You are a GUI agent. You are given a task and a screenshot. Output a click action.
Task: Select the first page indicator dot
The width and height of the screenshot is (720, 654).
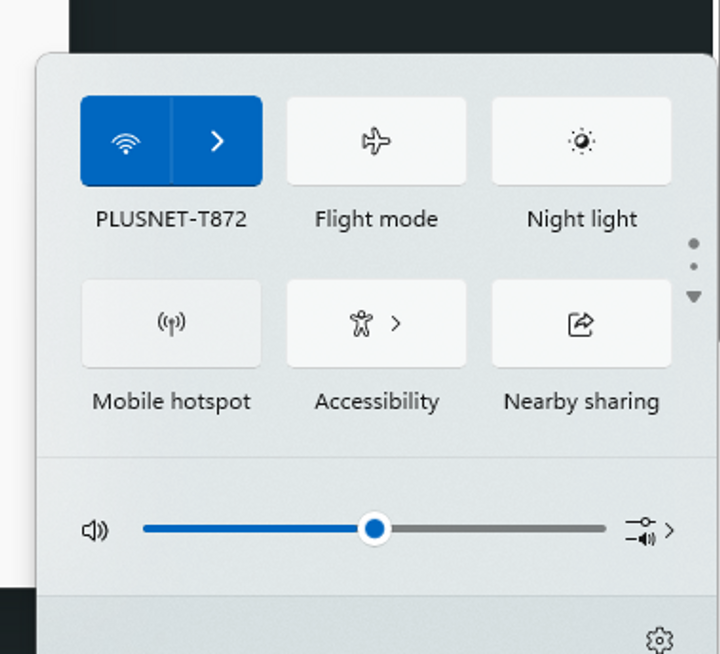694,244
